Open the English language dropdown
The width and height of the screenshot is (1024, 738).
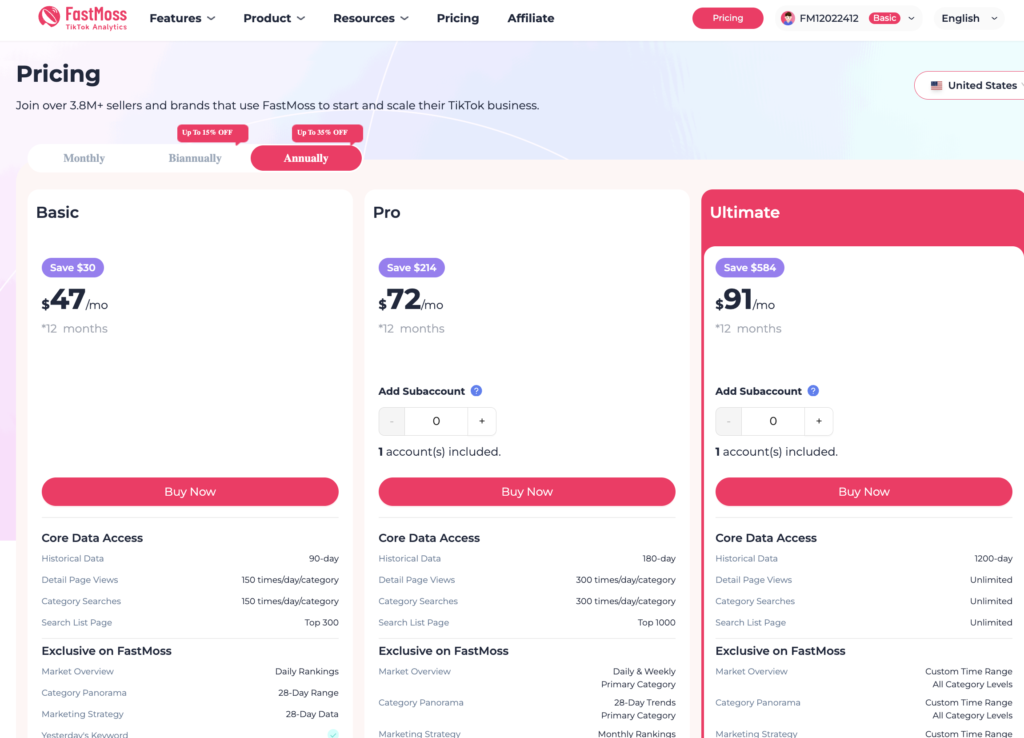969,18
